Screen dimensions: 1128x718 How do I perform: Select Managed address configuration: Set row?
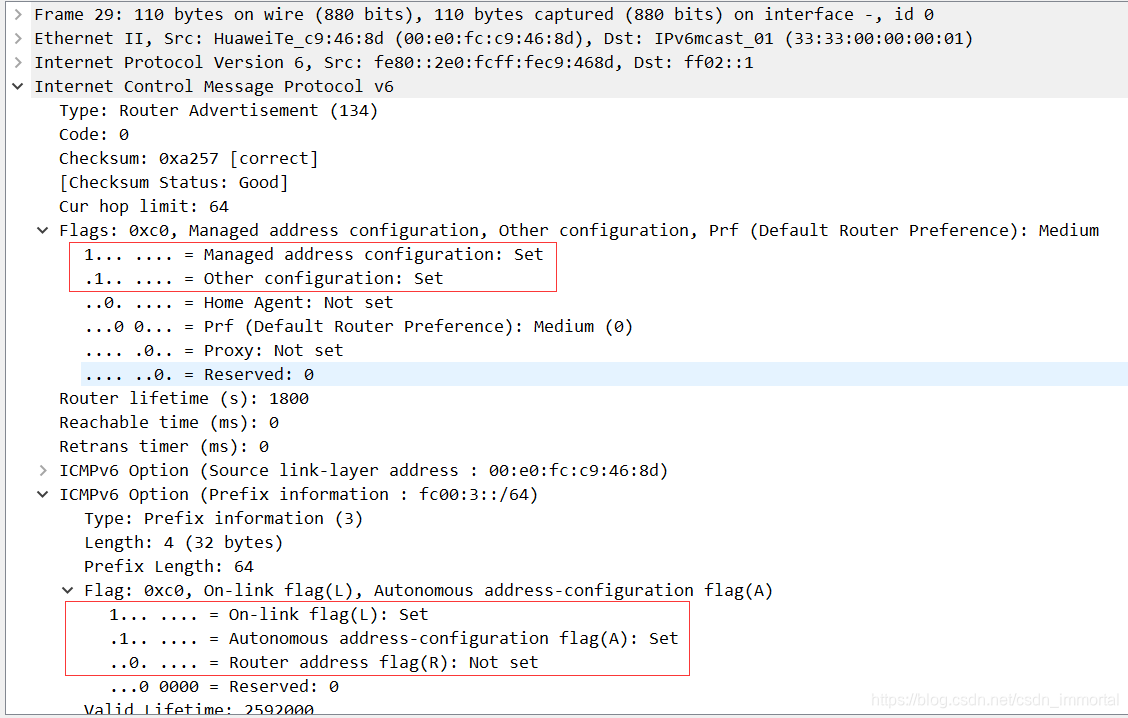(314, 255)
